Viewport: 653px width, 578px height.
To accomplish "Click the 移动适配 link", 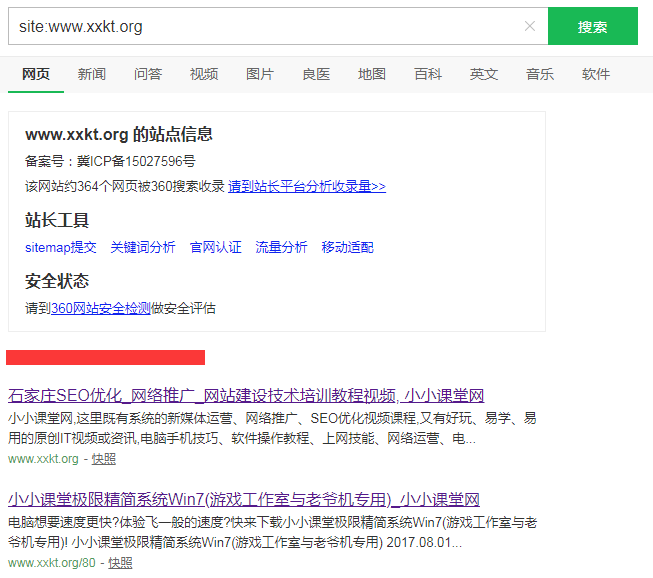I will click(347, 247).
